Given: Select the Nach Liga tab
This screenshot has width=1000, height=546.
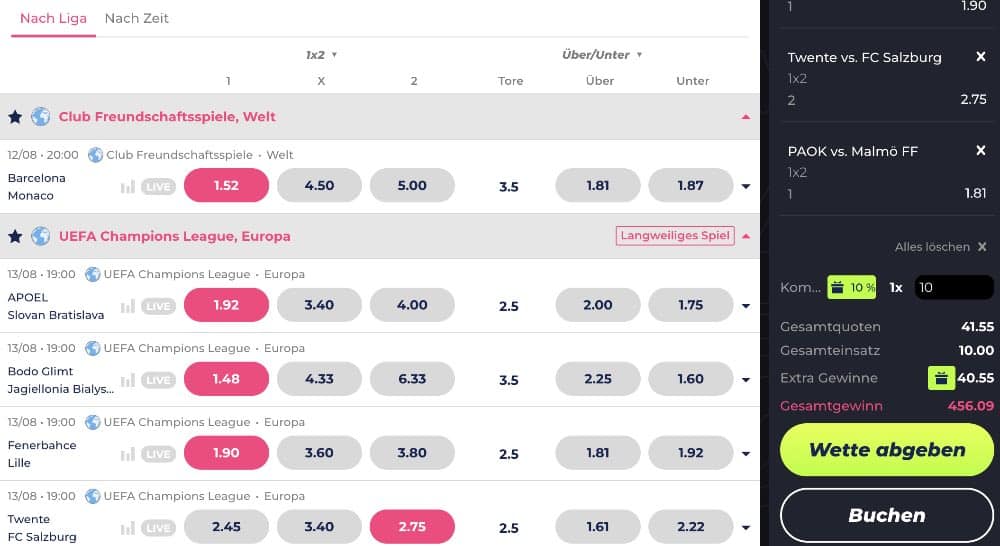Looking at the screenshot, I should coord(53,19).
